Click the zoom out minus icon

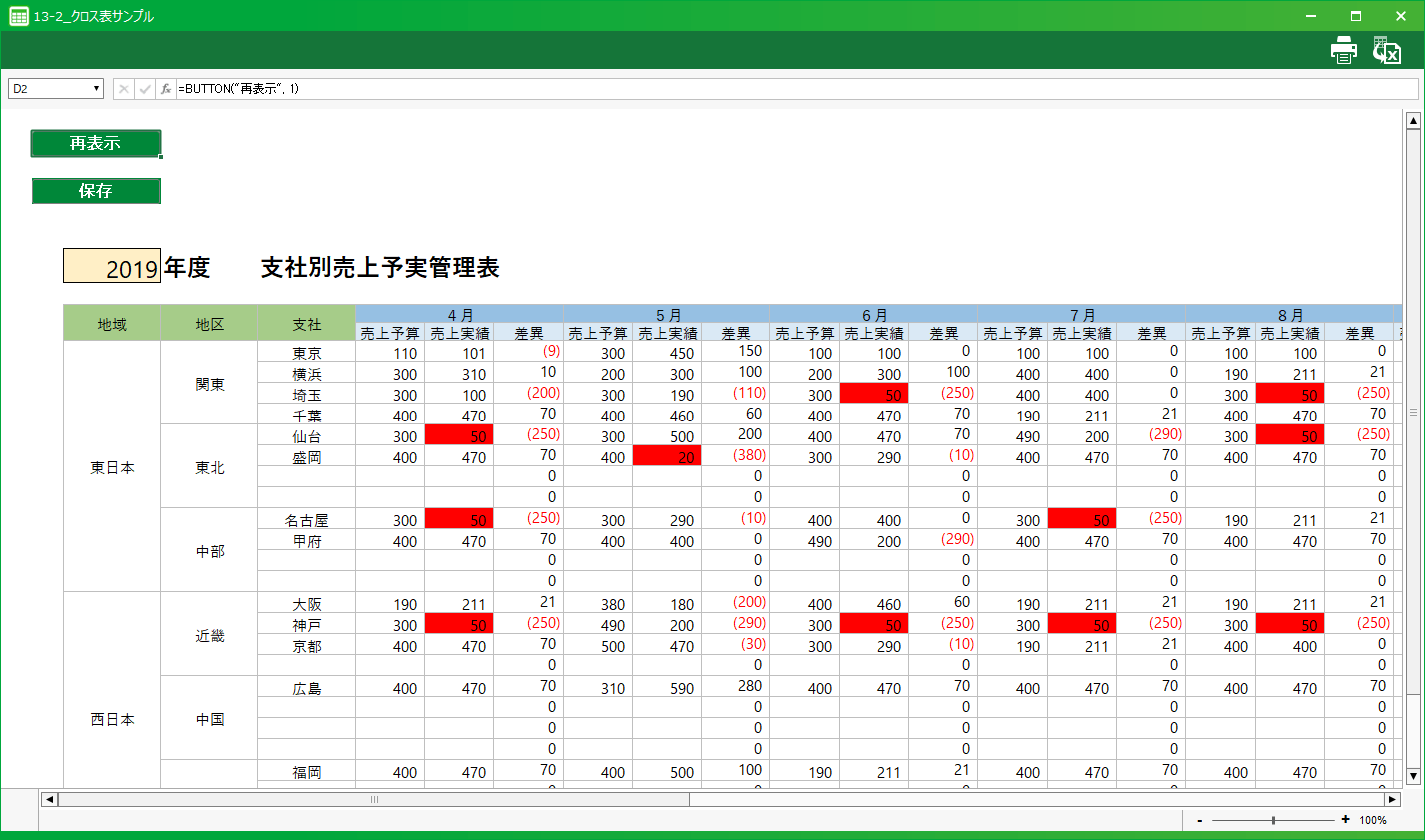1200,820
